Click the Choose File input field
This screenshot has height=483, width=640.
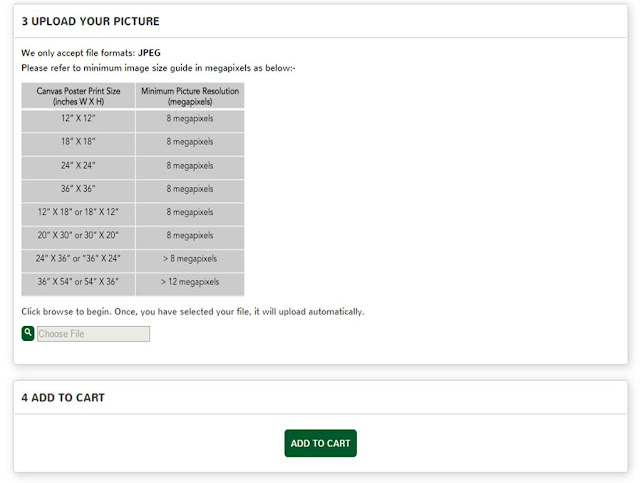[93, 334]
